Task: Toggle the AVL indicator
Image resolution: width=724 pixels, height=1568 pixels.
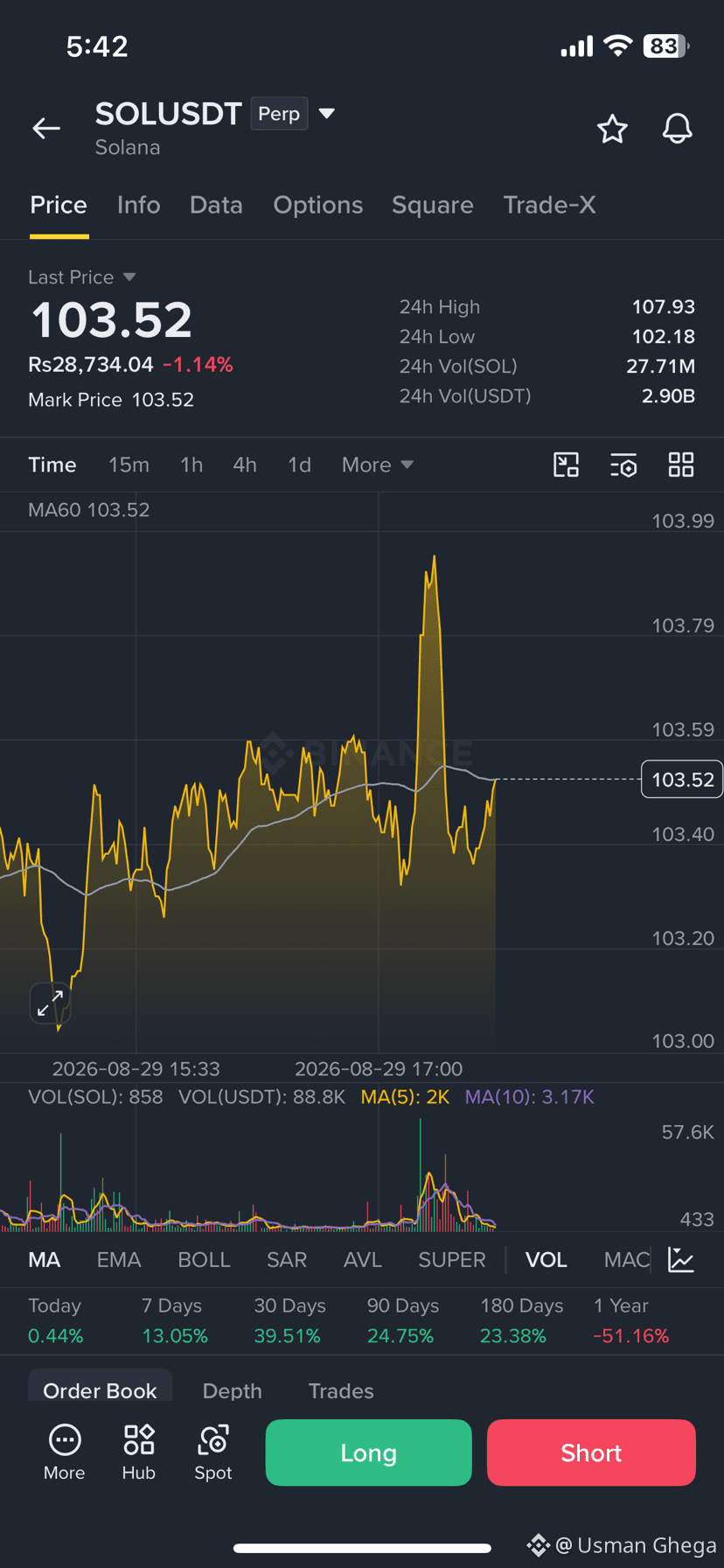Action: pos(363,1260)
